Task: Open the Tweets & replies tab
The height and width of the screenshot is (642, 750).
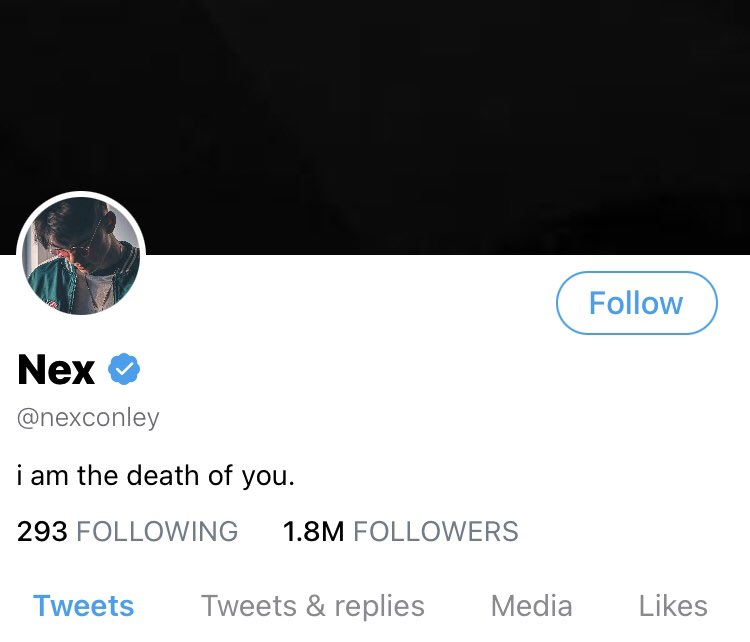Action: tap(313, 607)
